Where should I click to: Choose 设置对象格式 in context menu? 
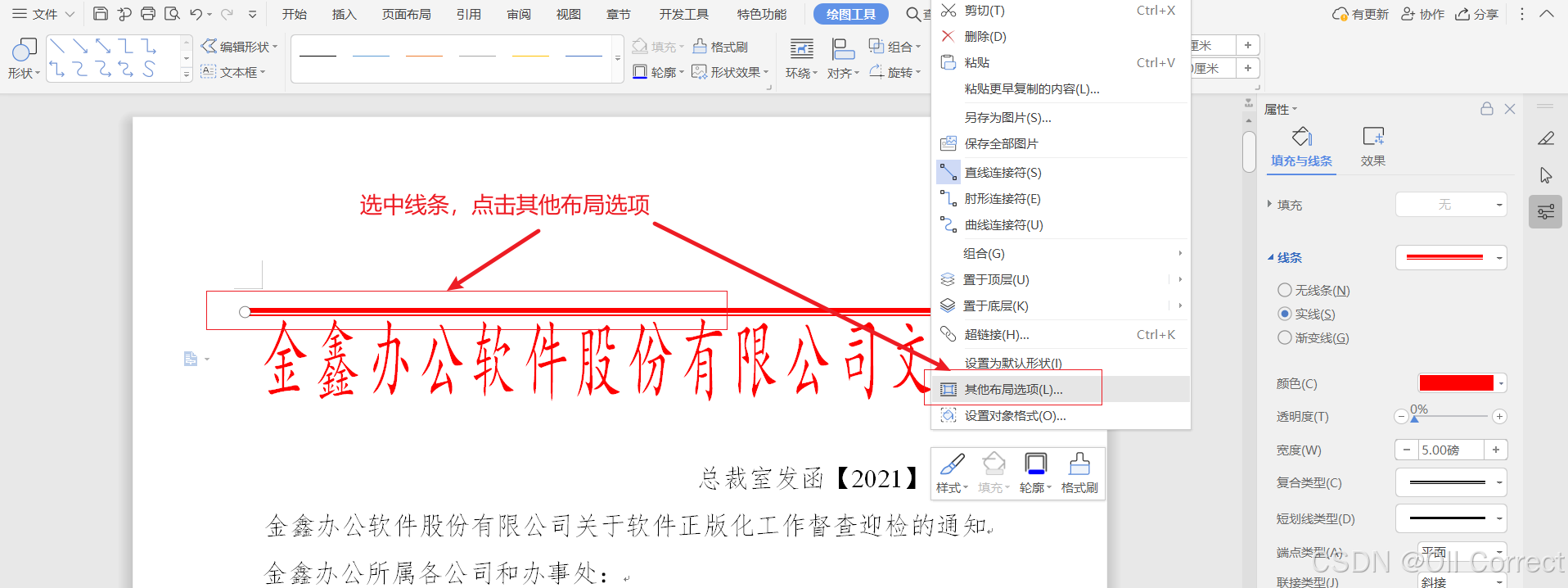[x=1061, y=415]
